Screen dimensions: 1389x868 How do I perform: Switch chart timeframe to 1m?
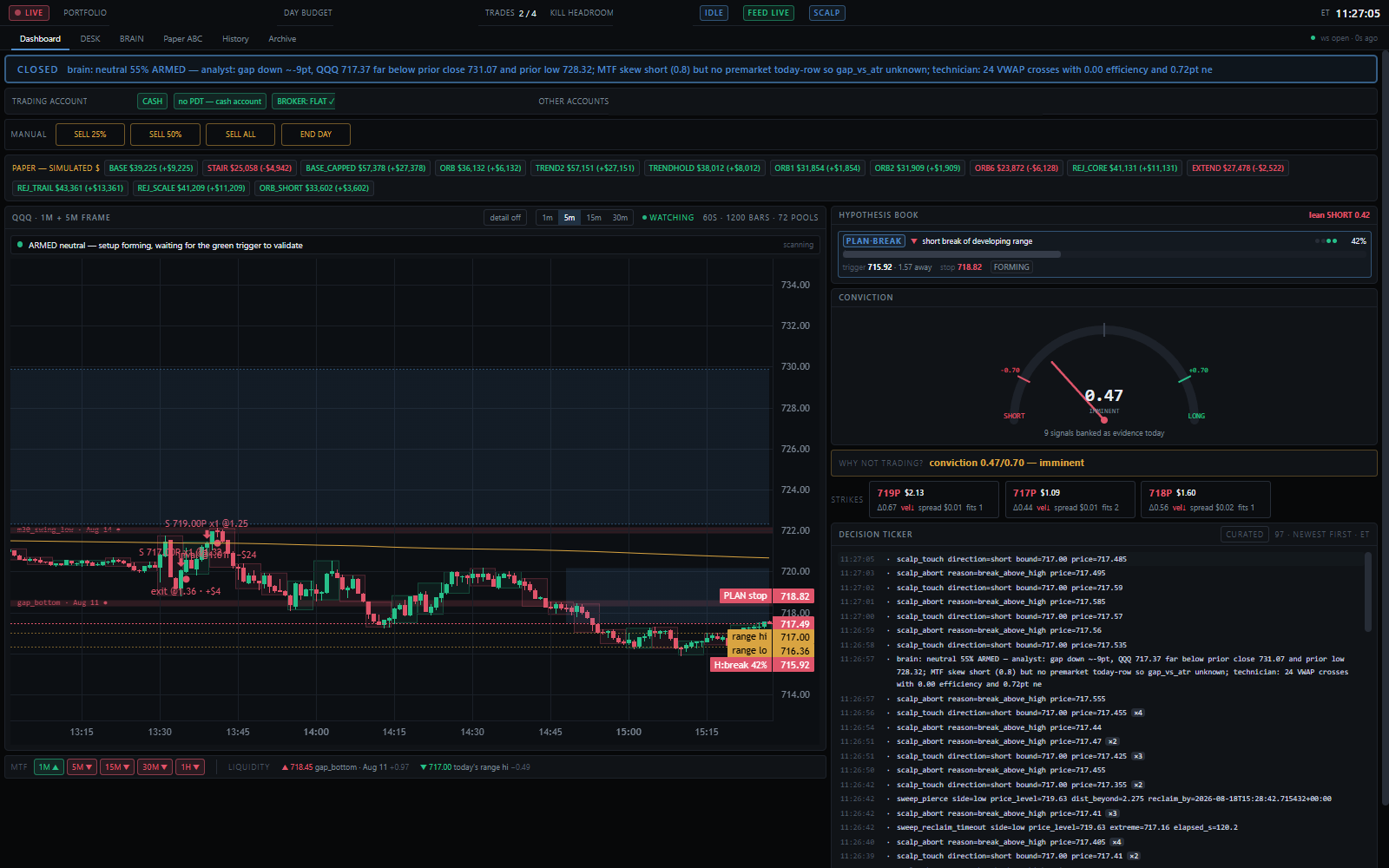pyautogui.click(x=547, y=218)
